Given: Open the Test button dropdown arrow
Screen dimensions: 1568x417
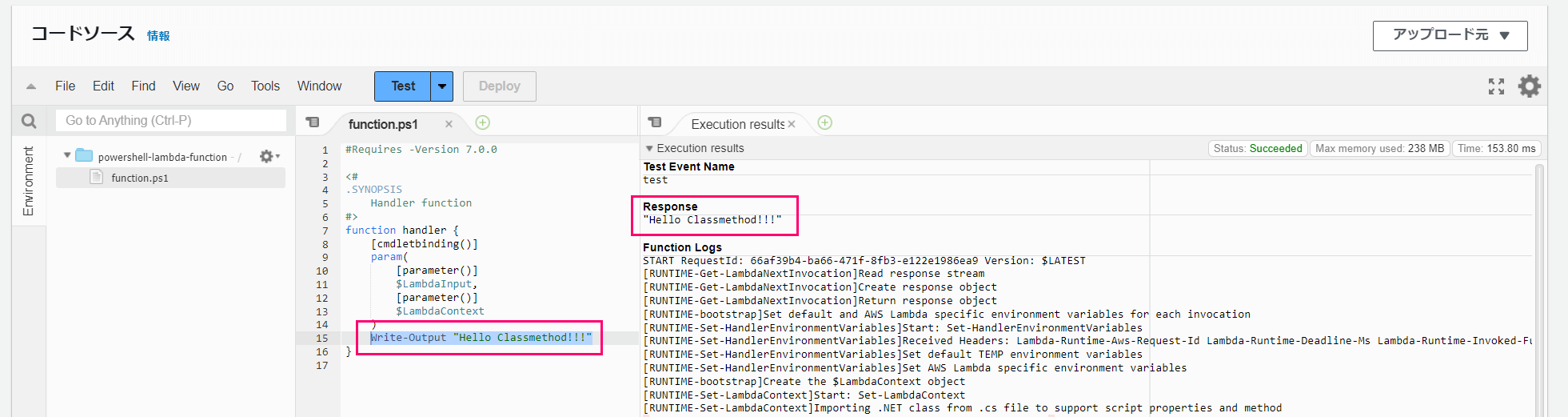Looking at the screenshot, I should pyautogui.click(x=441, y=86).
